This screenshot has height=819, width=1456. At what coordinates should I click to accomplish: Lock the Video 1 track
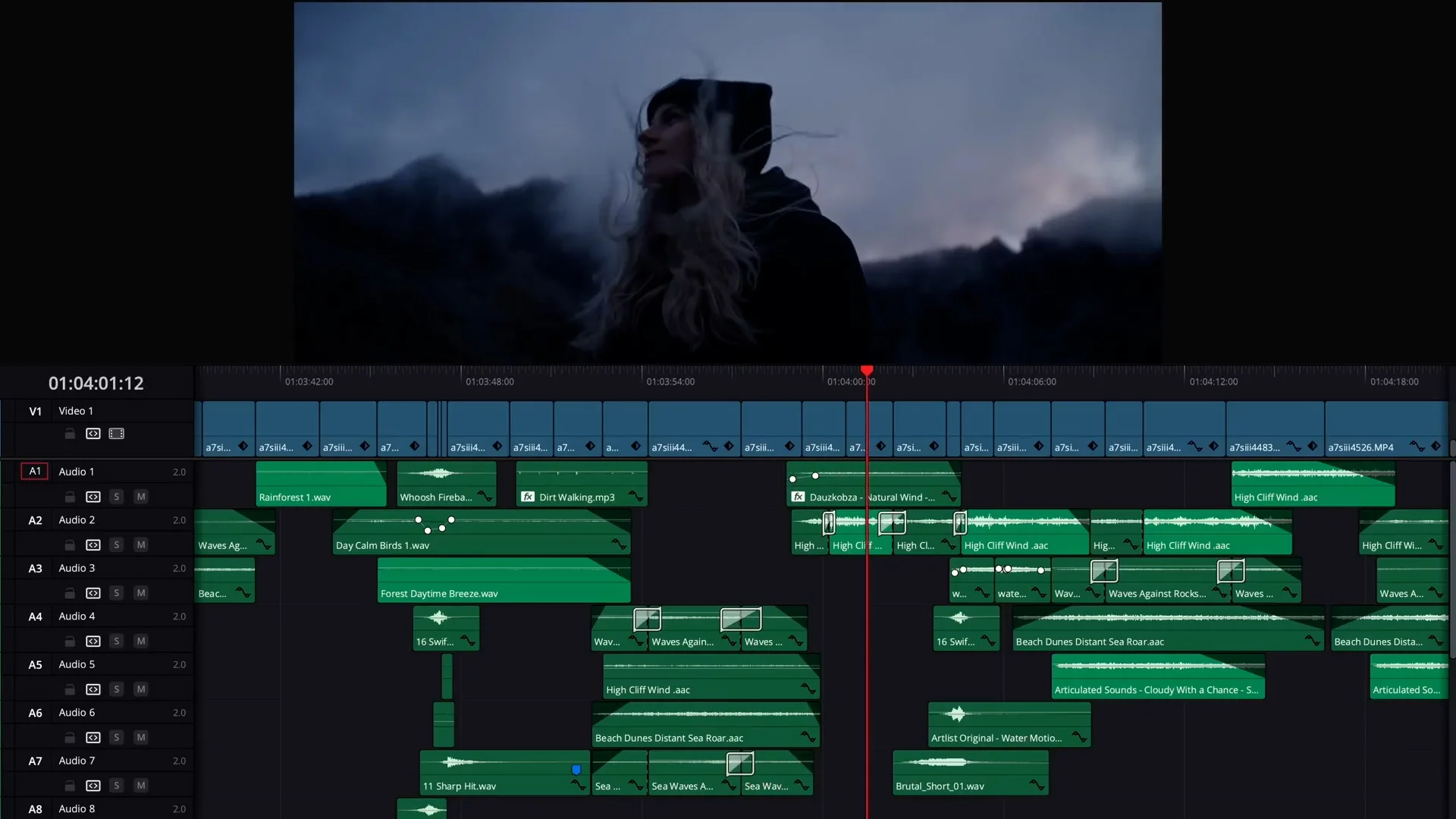(x=70, y=434)
